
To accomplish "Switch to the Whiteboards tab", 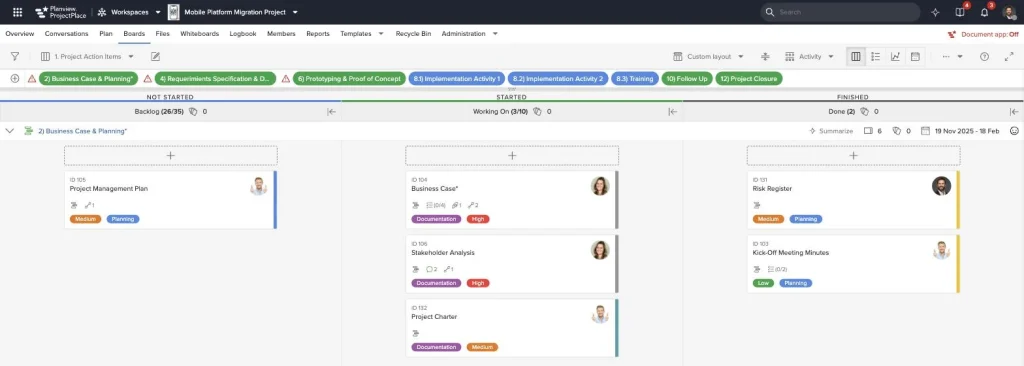I will [x=199, y=34].
